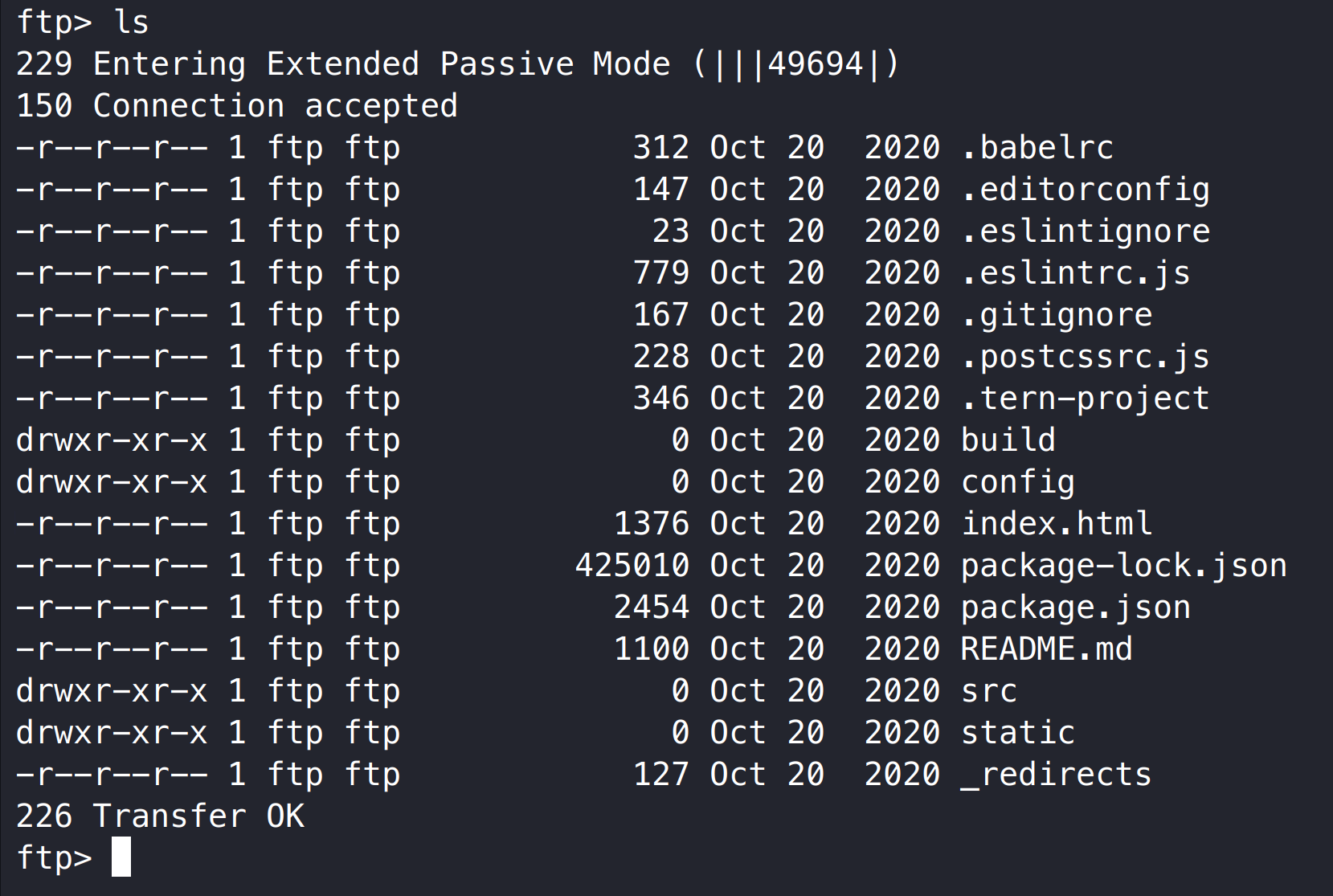Click the terminal cursor at the ftp prompt
The height and width of the screenshot is (896, 1333).
(x=121, y=857)
